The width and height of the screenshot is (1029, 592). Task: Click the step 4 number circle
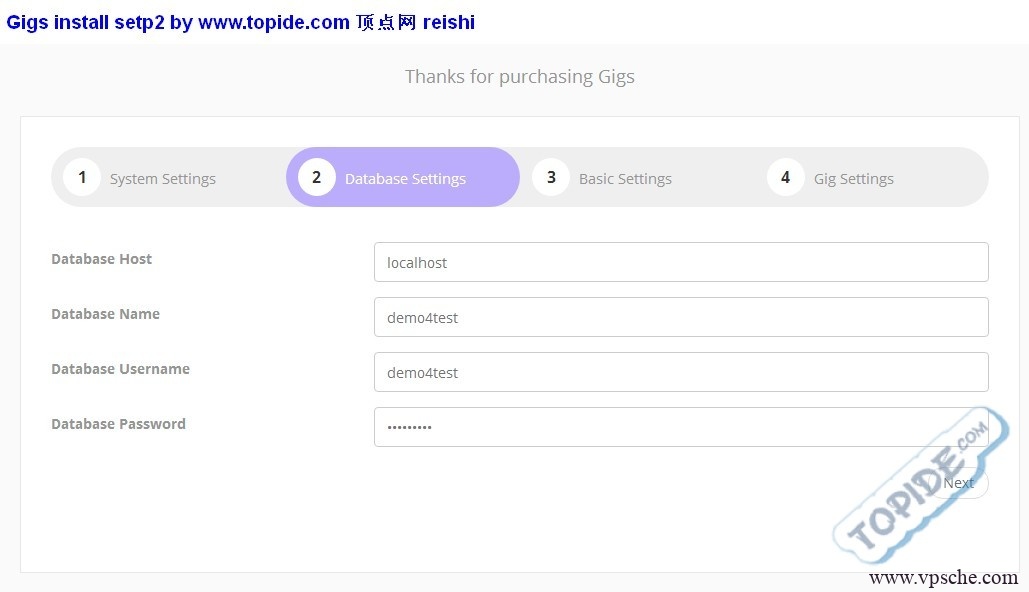(x=785, y=178)
